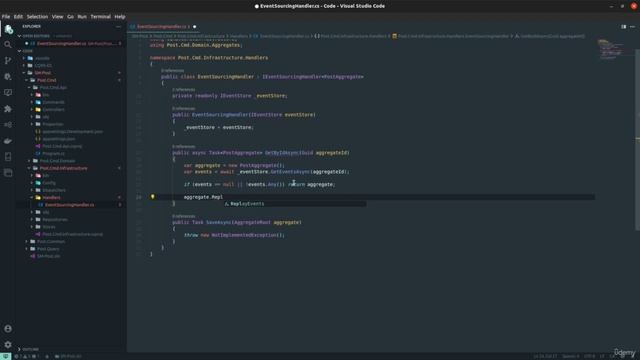Click the lightbulb code action icon
This screenshot has height=360, width=640.
pos(153,197)
